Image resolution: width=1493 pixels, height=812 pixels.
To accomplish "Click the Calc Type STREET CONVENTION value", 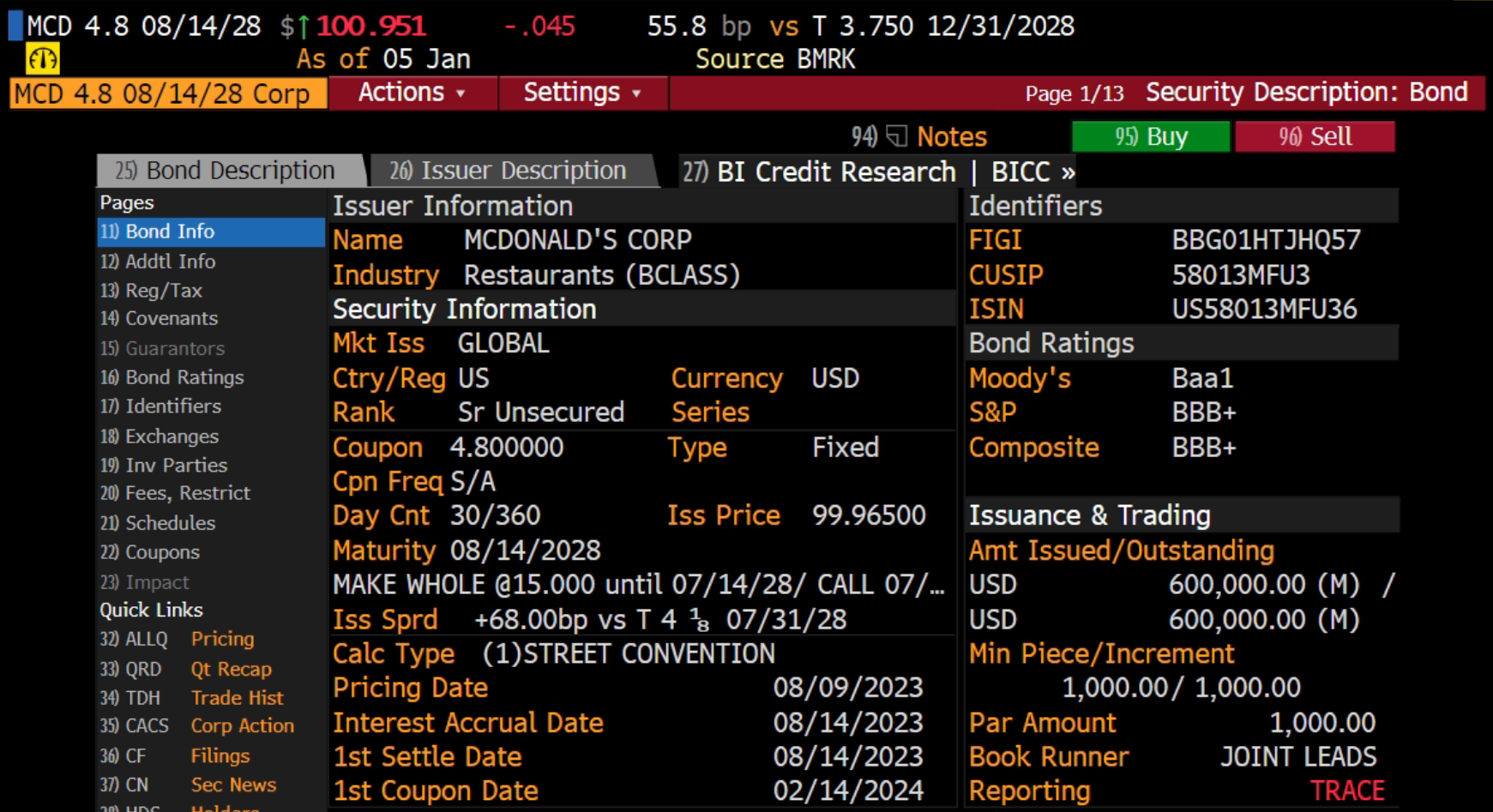I will point(628,654).
